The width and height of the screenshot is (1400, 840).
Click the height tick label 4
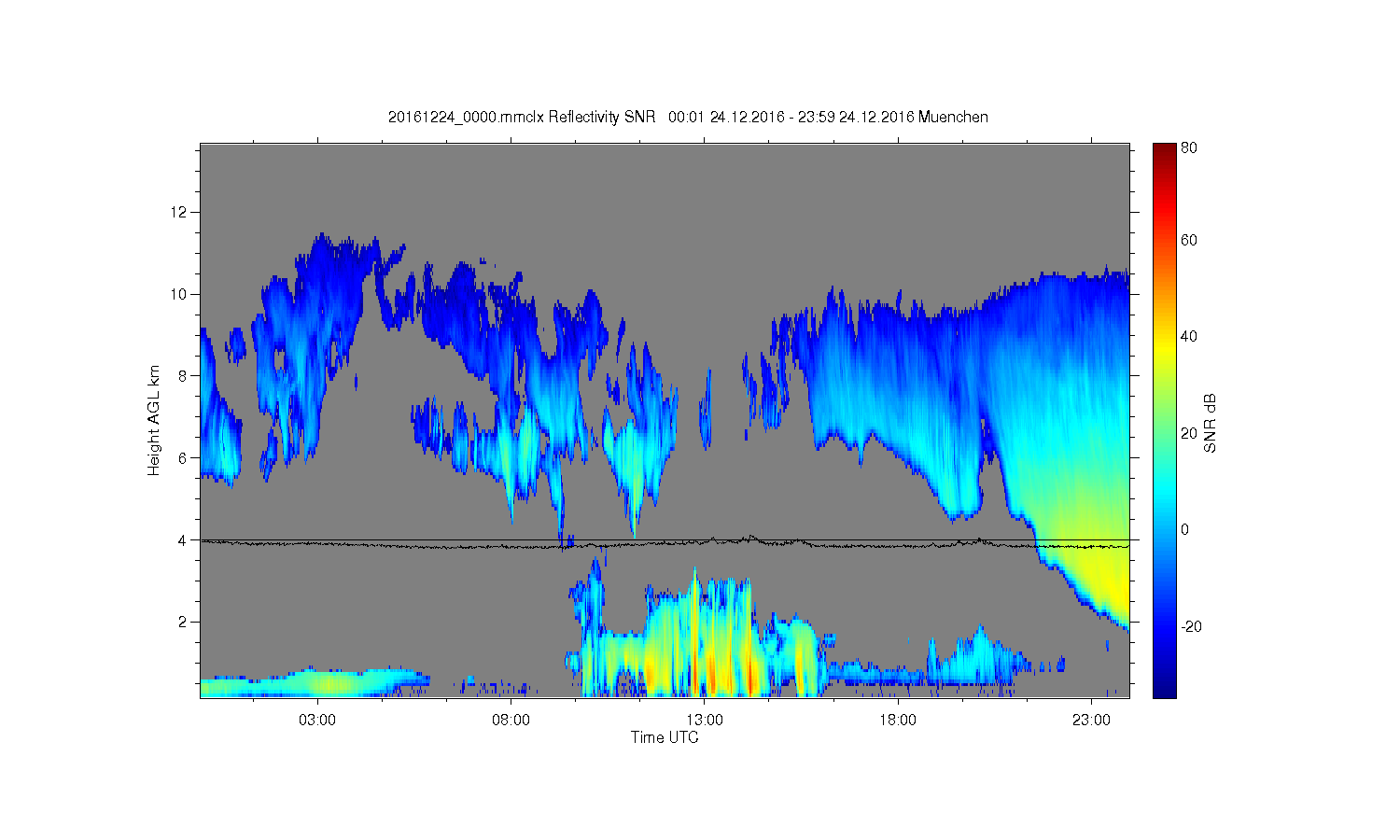click(x=183, y=539)
